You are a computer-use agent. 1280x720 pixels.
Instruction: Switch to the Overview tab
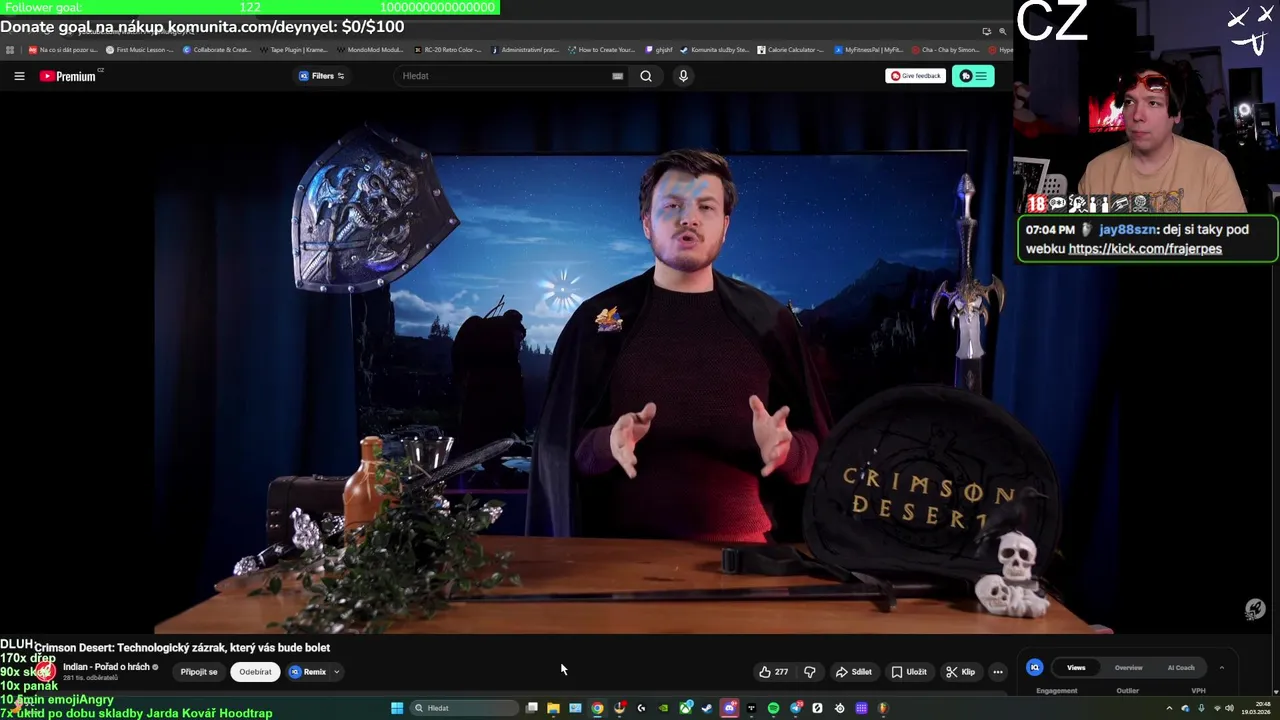tap(1128, 667)
